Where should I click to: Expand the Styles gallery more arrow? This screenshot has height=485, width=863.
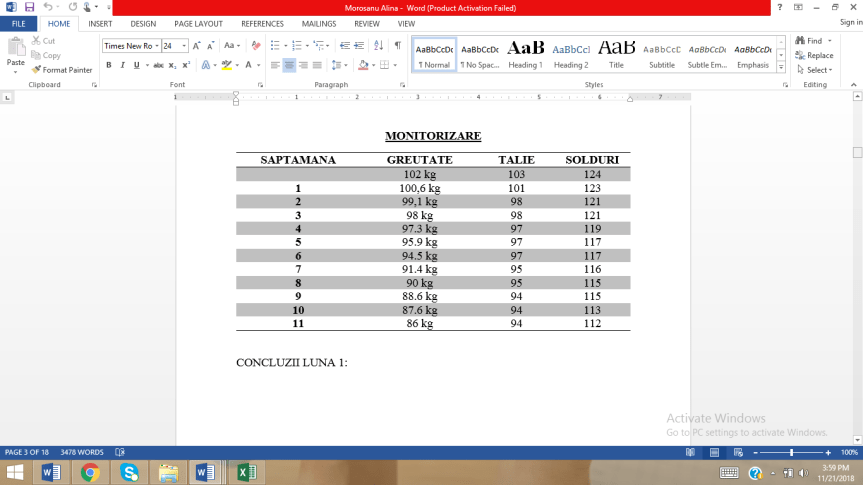tap(782, 67)
